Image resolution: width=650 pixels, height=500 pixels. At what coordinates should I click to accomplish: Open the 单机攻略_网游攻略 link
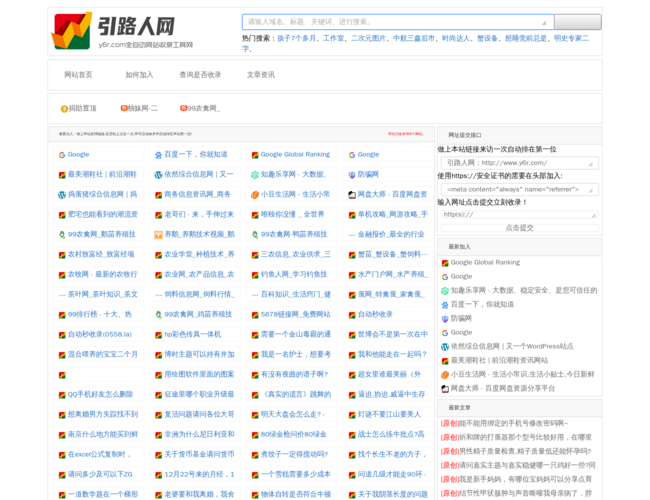pyautogui.click(x=393, y=214)
